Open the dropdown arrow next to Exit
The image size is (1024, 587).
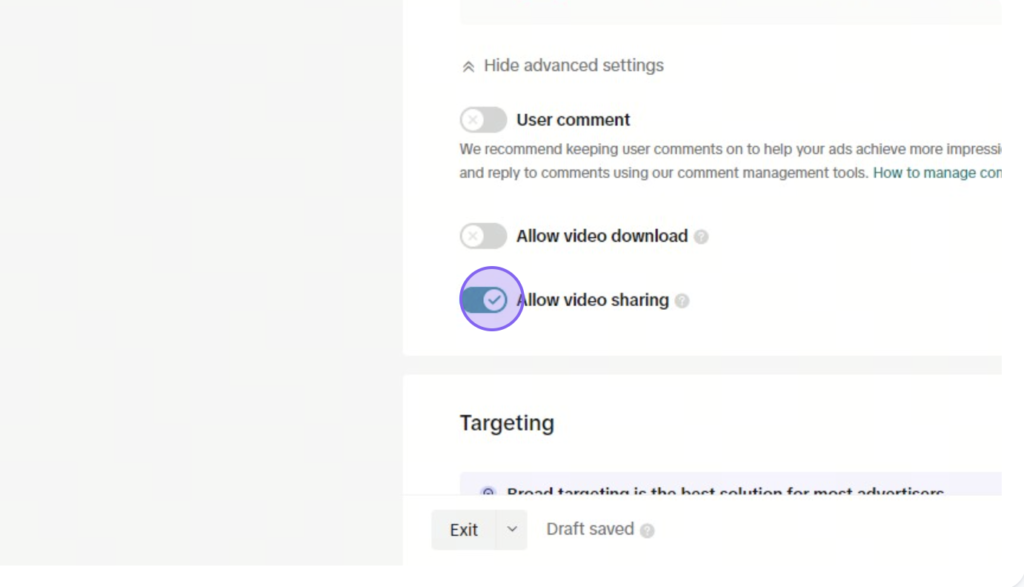click(512, 530)
